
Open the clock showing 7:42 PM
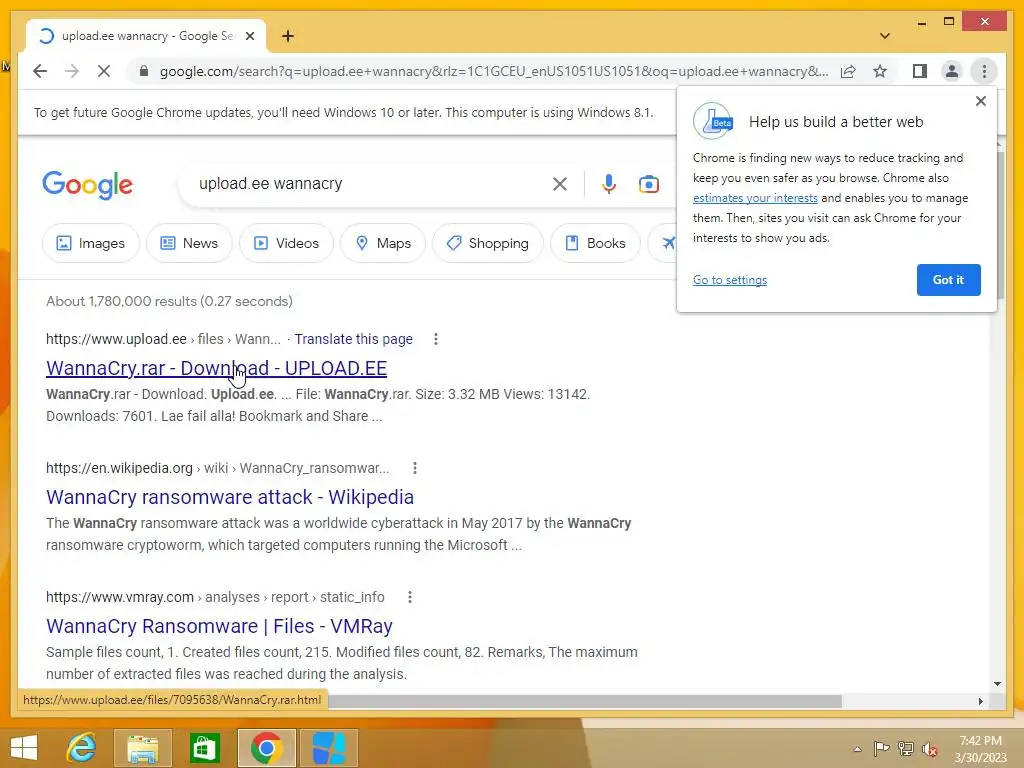tap(980, 749)
